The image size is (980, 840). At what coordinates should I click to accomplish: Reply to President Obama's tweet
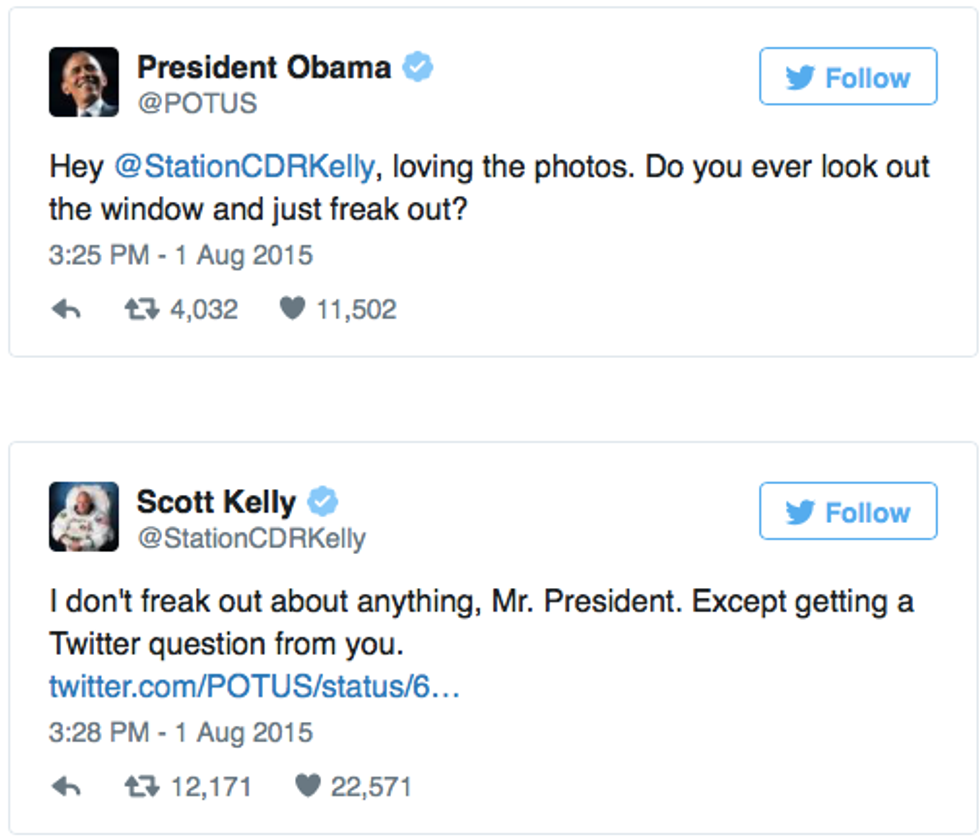(66, 310)
